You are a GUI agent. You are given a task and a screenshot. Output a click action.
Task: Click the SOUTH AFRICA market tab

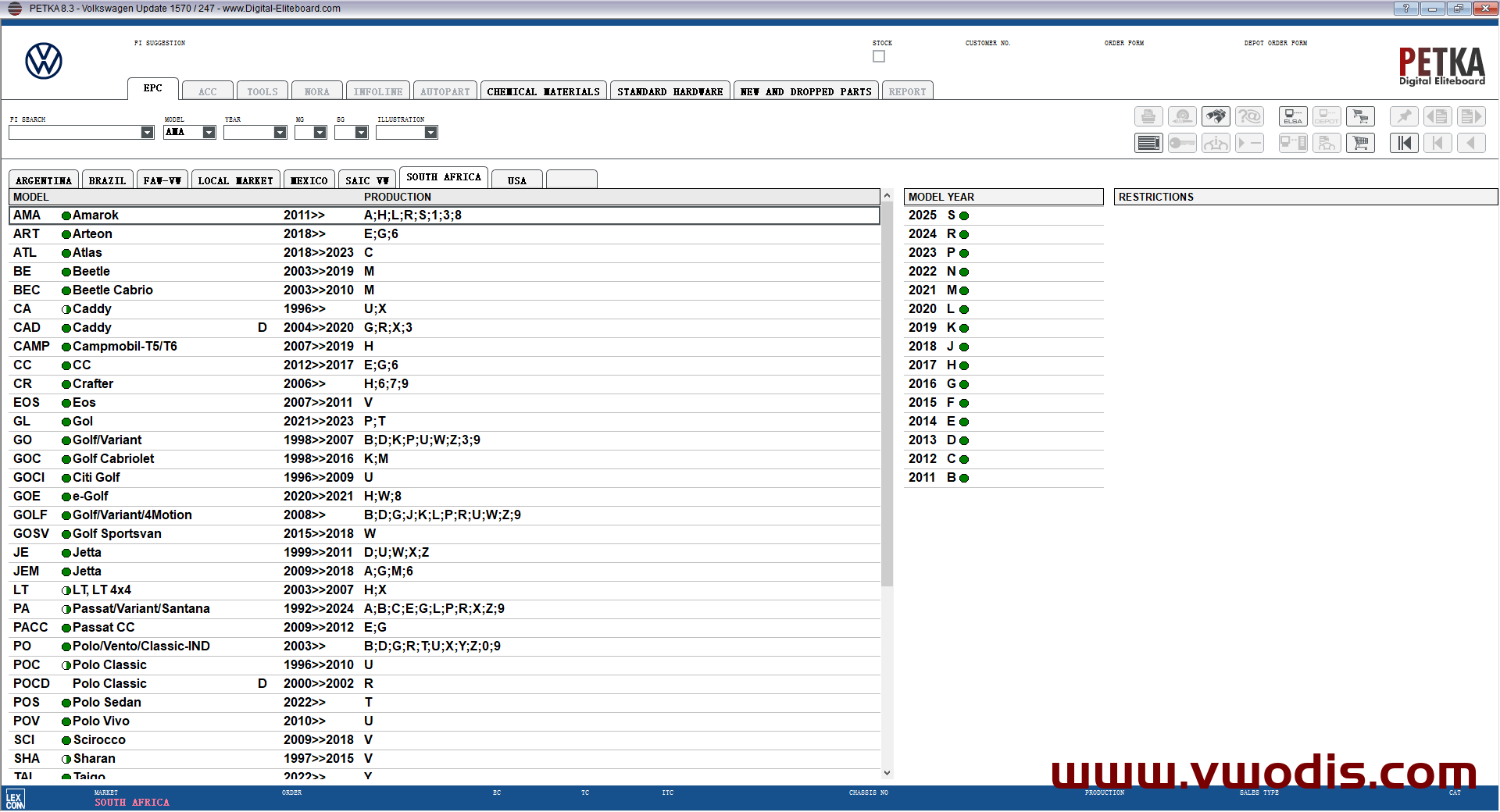click(x=444, y=178)
